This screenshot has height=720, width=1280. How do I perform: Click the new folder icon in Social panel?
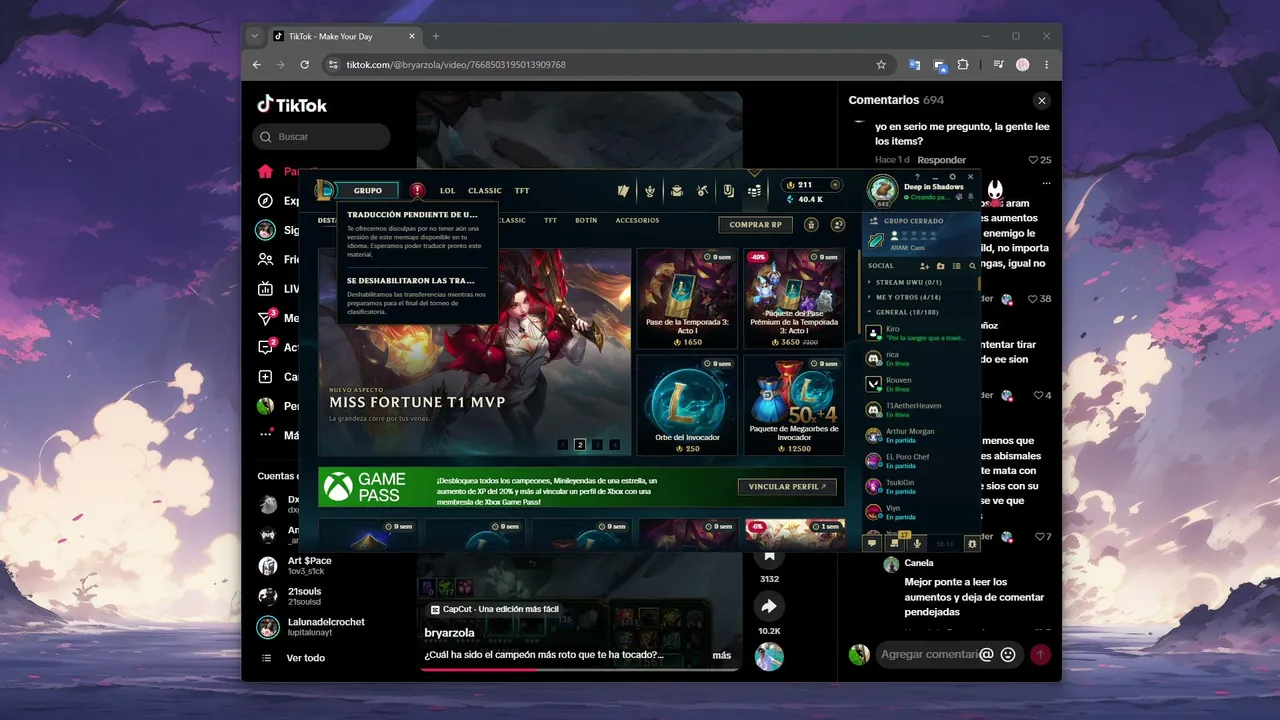[941, 266]
